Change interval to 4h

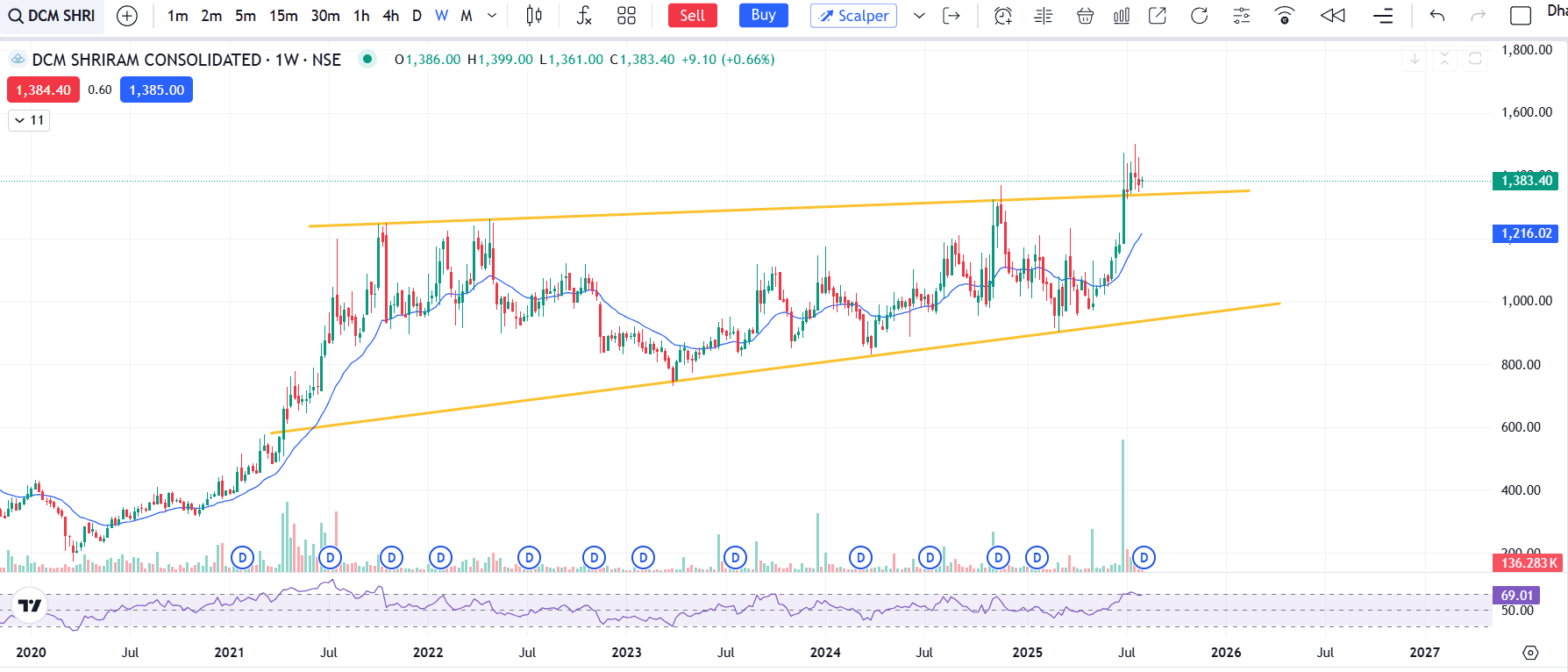[391, 16]
